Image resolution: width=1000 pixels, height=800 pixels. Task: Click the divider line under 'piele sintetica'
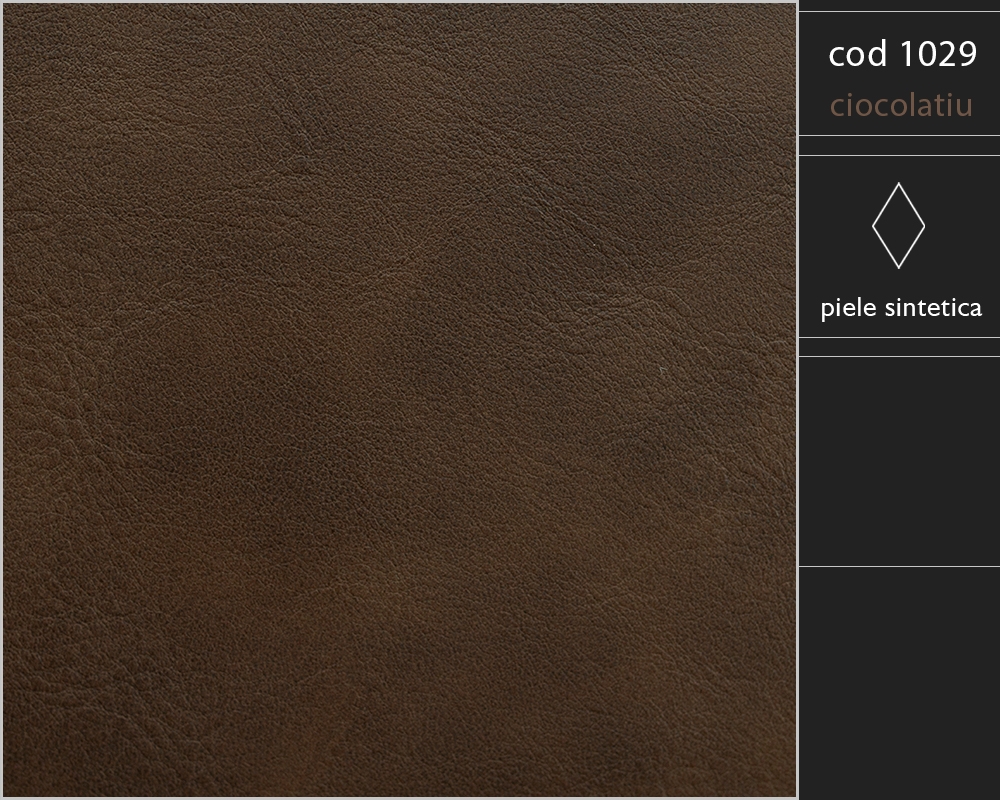tap(899, 337)
